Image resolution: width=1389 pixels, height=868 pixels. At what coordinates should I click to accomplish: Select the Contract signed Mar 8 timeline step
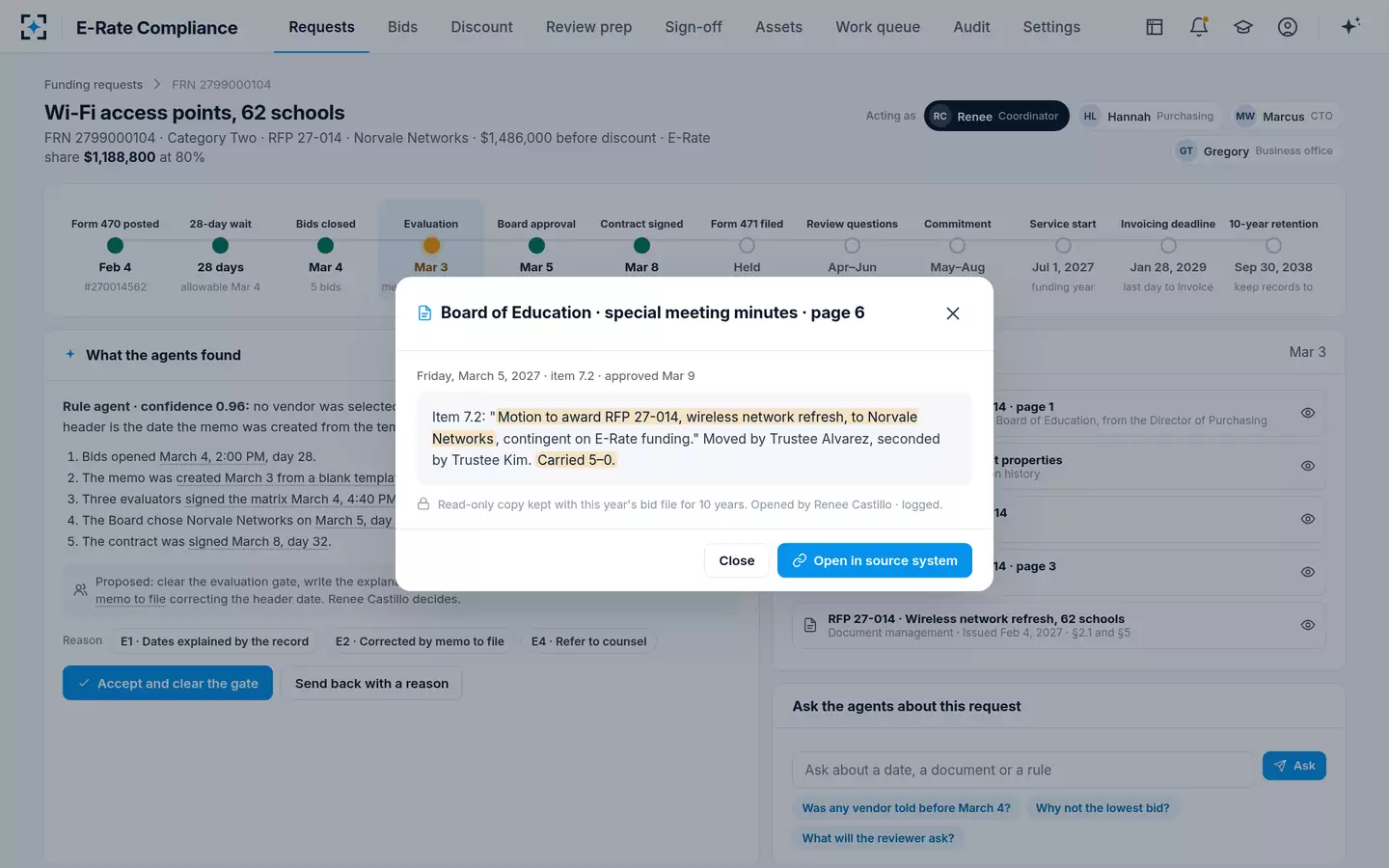pyautogui.click(x=641, y=246)
